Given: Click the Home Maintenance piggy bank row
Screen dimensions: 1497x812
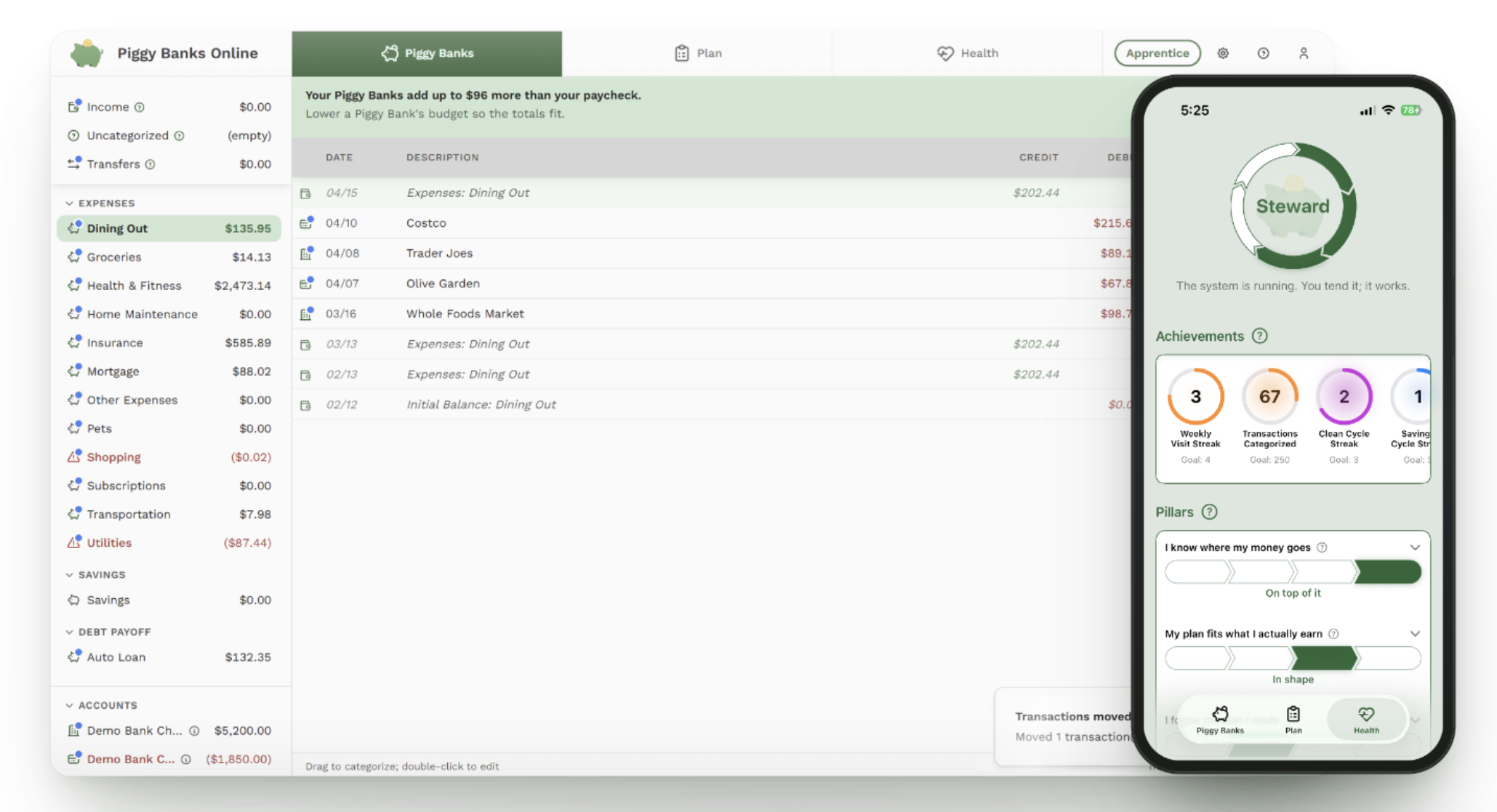Looking at the screenshot, I should click(x=169, y=314).
